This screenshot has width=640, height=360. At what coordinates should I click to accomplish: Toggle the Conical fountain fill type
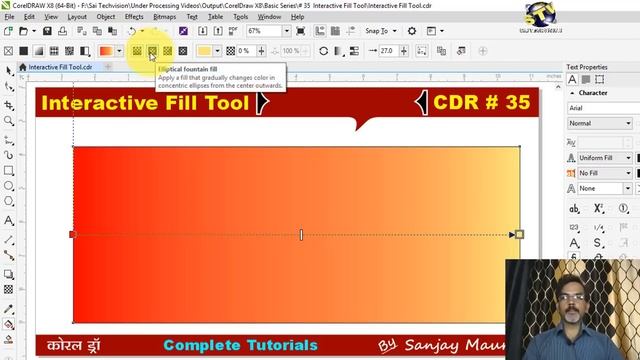pos(167,51)
